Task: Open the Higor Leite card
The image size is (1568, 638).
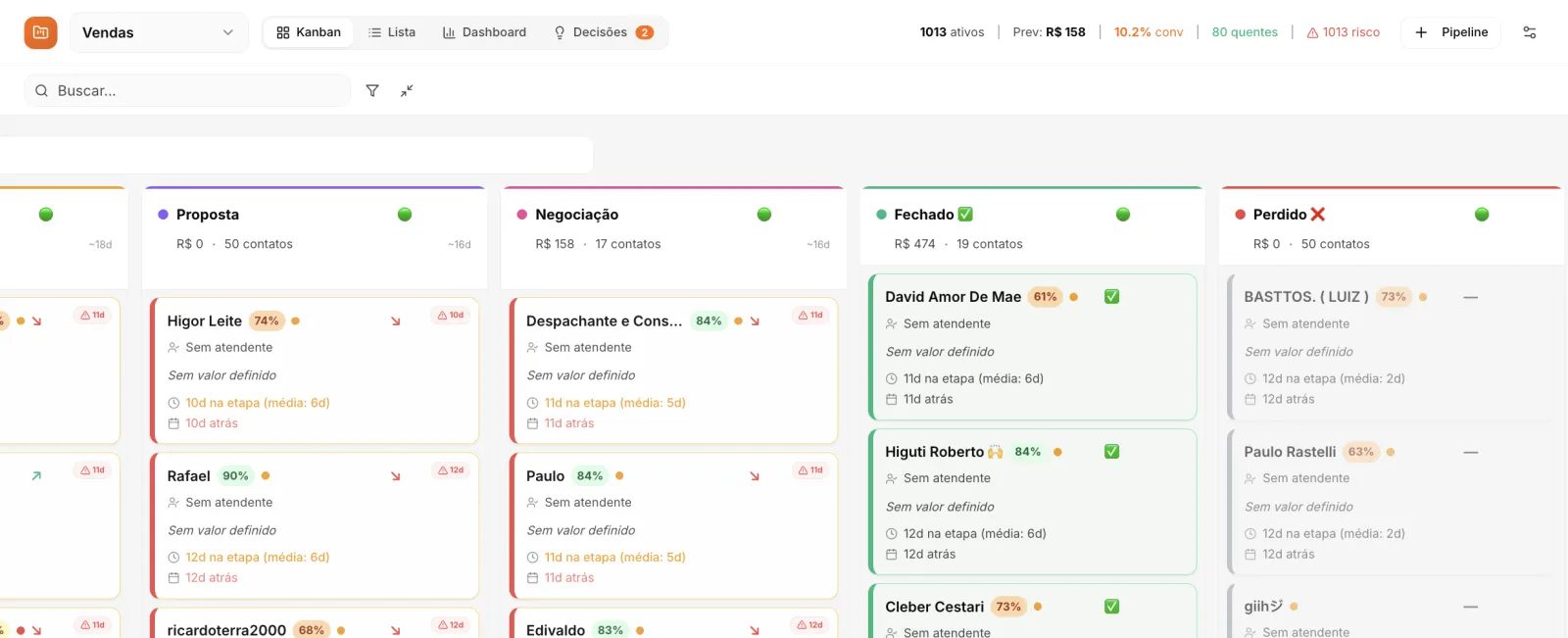Action: click(315, 371)
